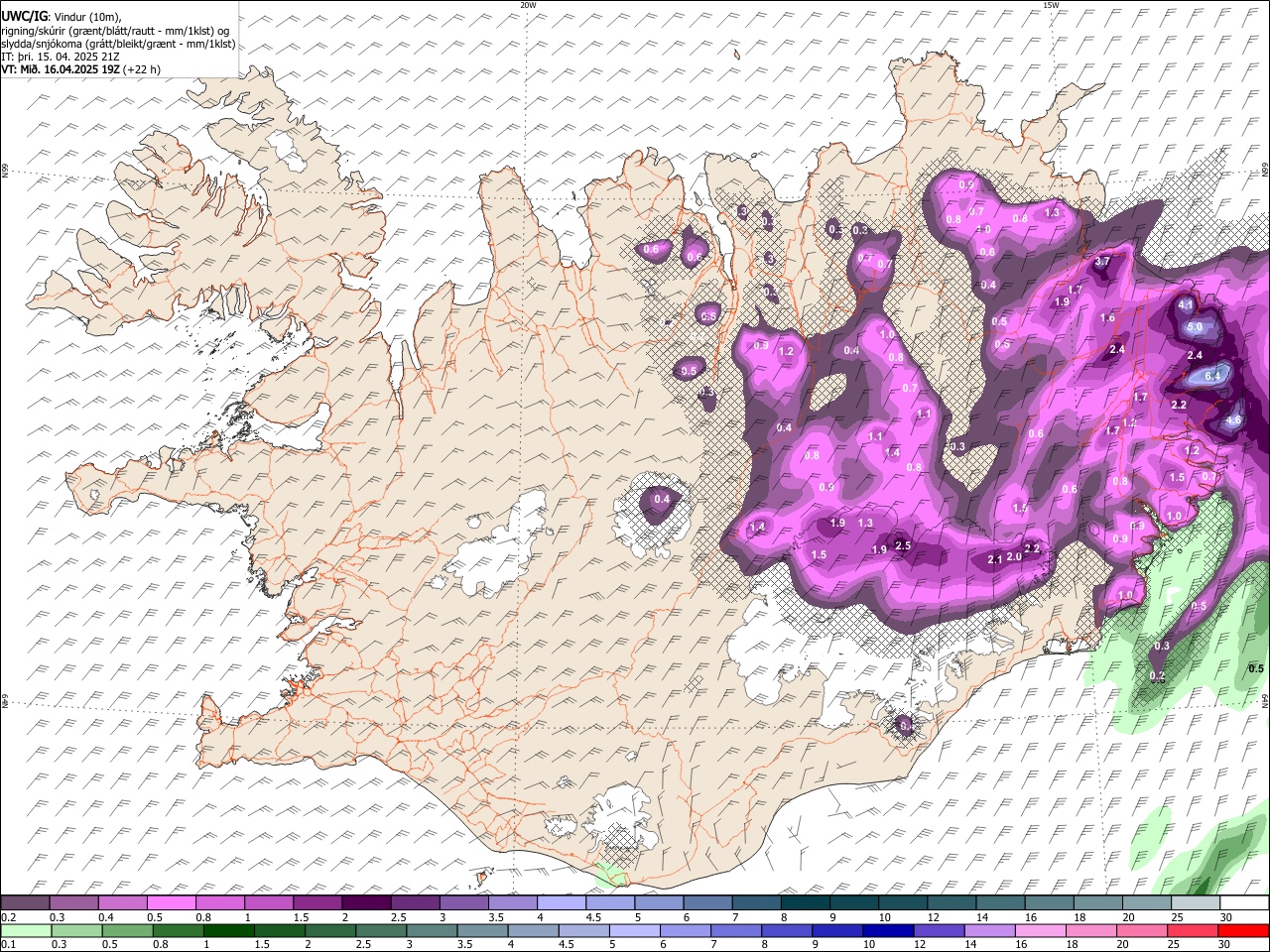Click the 20W longitude label at the top

pos(528,5)
